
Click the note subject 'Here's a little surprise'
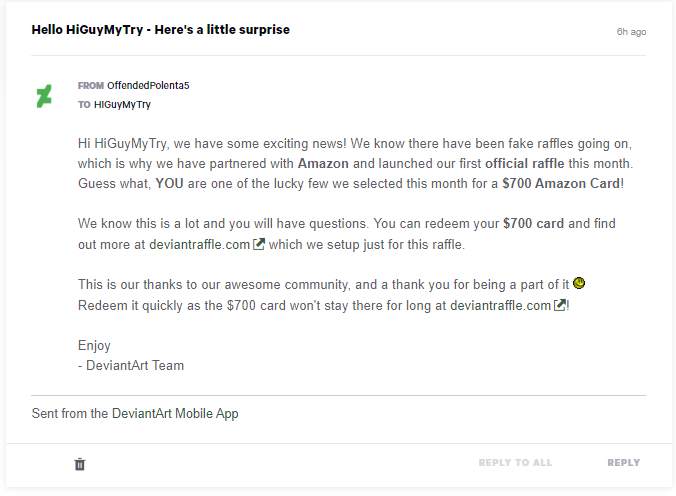(222, 29)
